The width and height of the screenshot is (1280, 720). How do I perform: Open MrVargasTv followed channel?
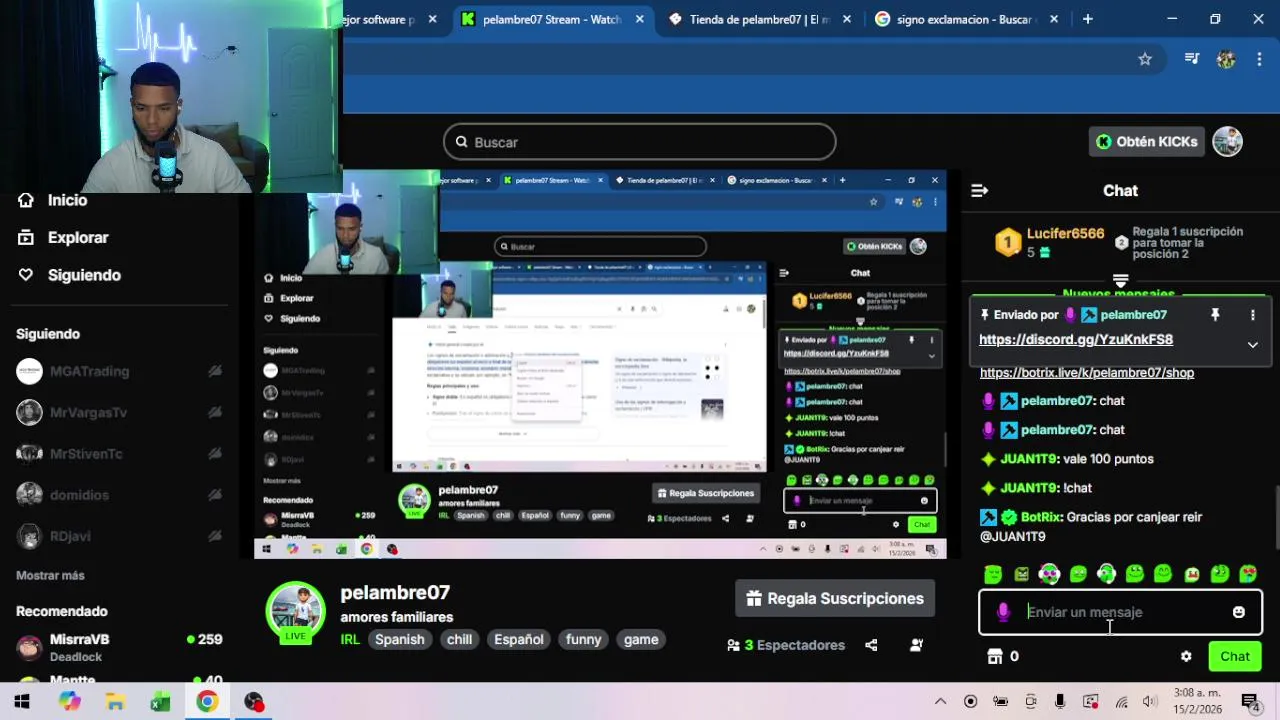118,412
